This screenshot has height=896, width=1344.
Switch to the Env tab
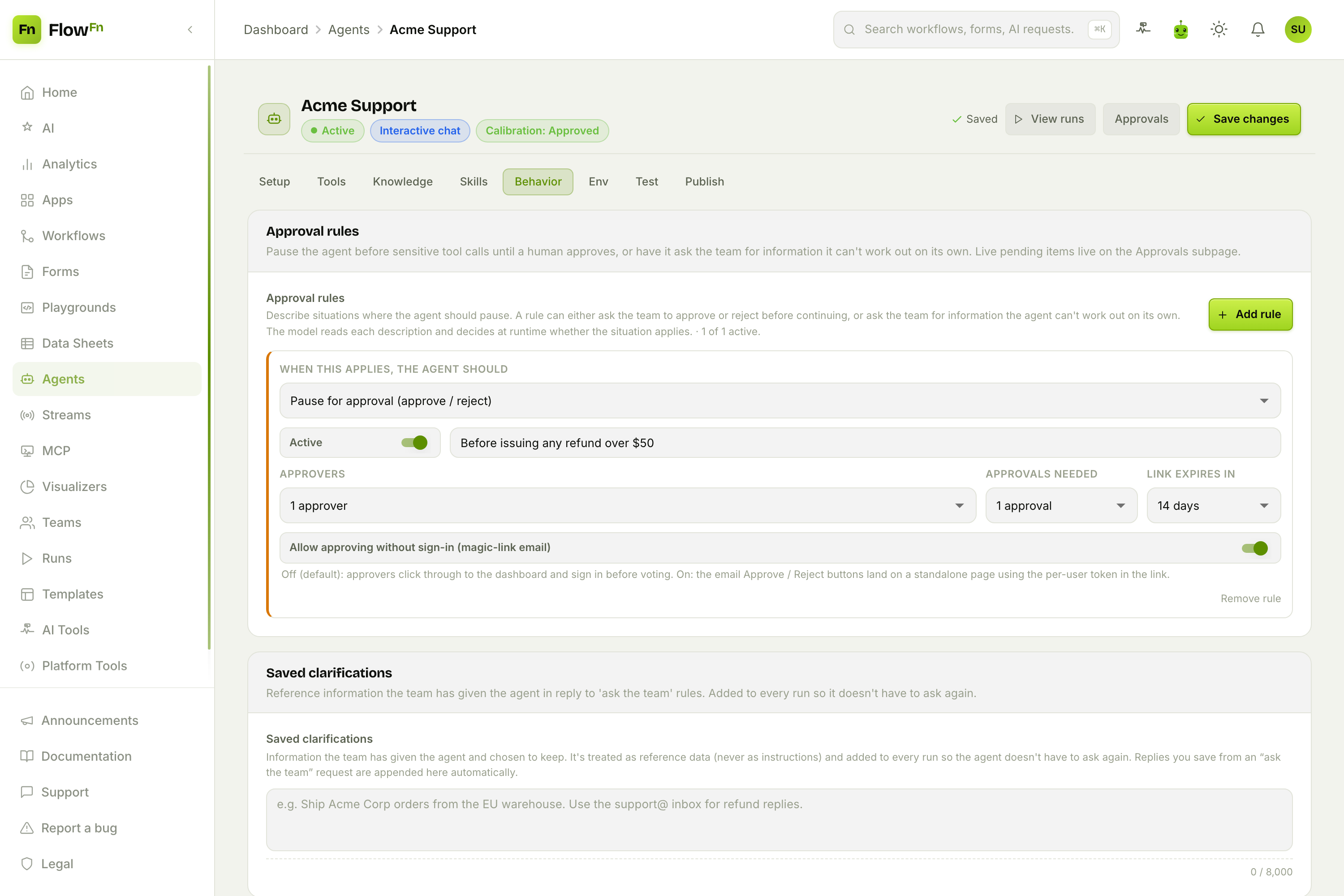598,182
